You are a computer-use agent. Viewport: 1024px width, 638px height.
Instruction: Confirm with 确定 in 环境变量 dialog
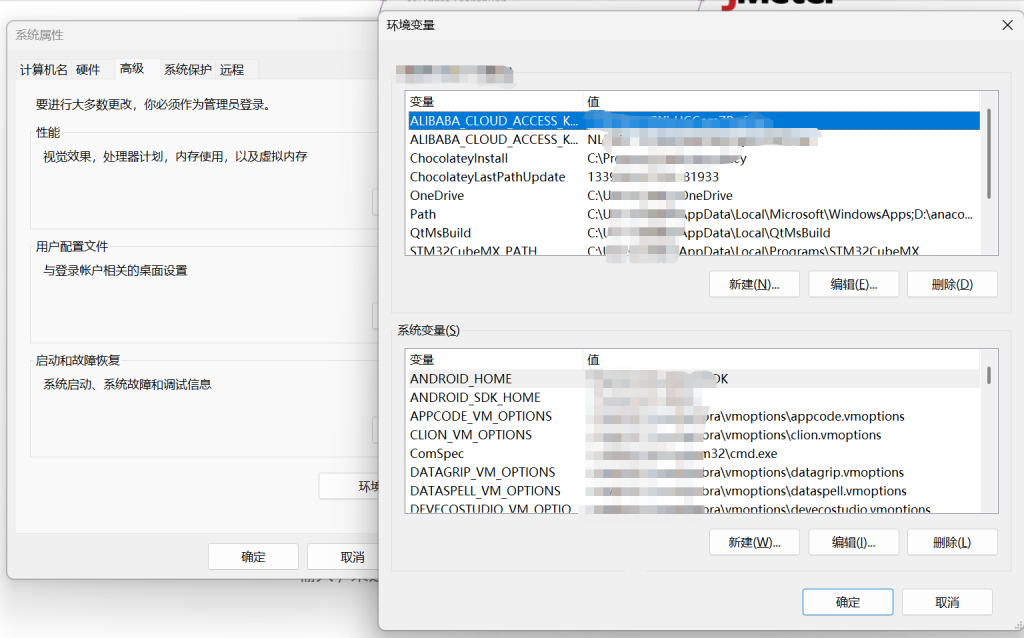pos(847,602)
